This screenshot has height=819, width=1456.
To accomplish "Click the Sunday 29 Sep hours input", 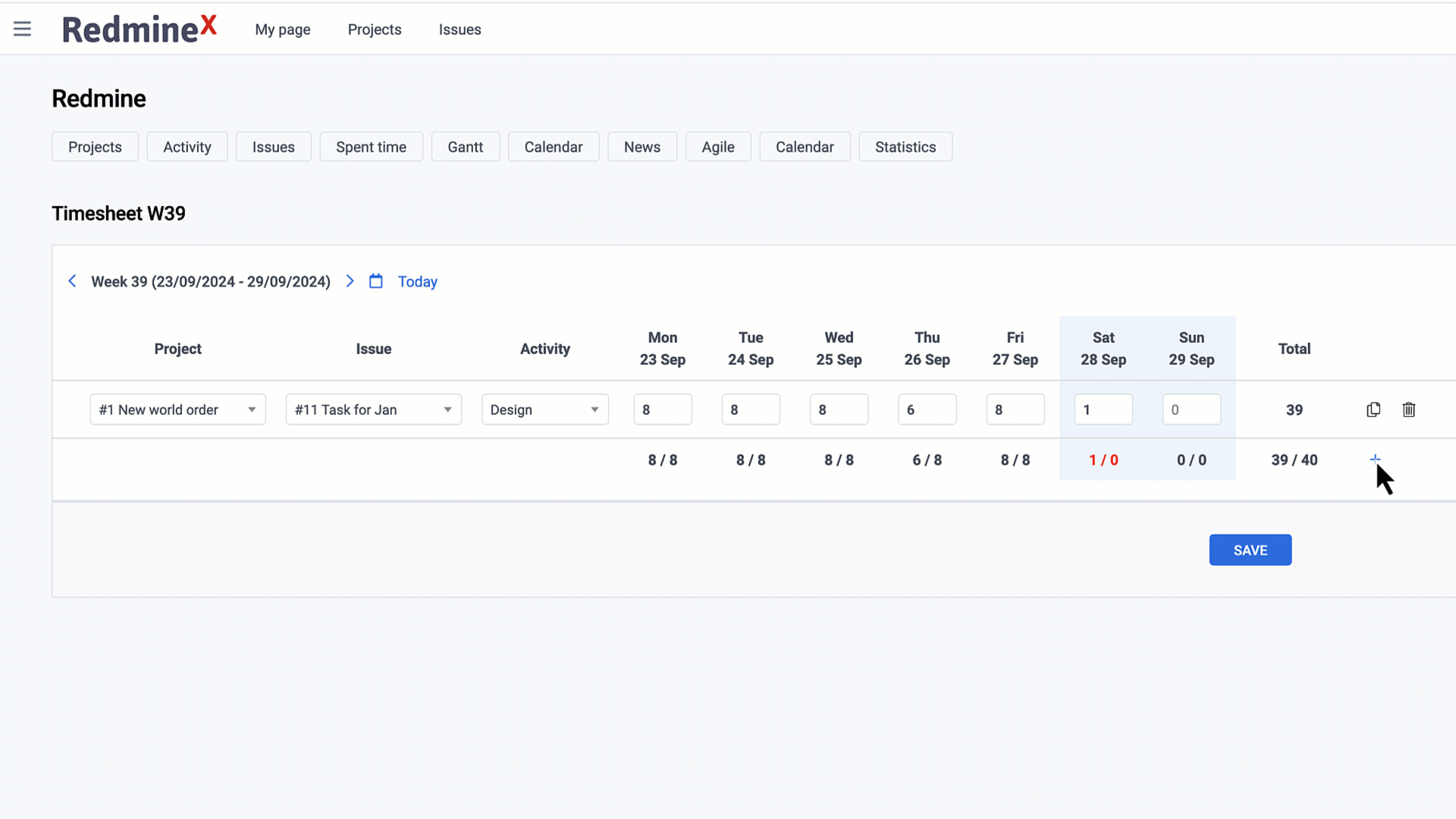I will pyautogui.click(x=1192, y=410).
